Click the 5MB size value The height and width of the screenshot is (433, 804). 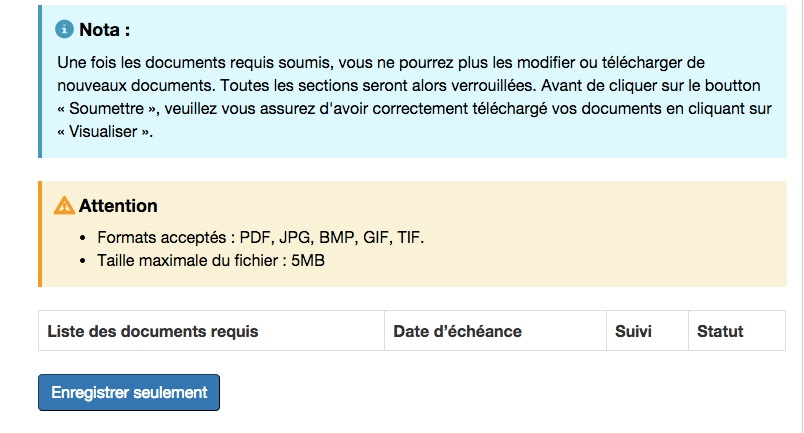tap(308, 260)
